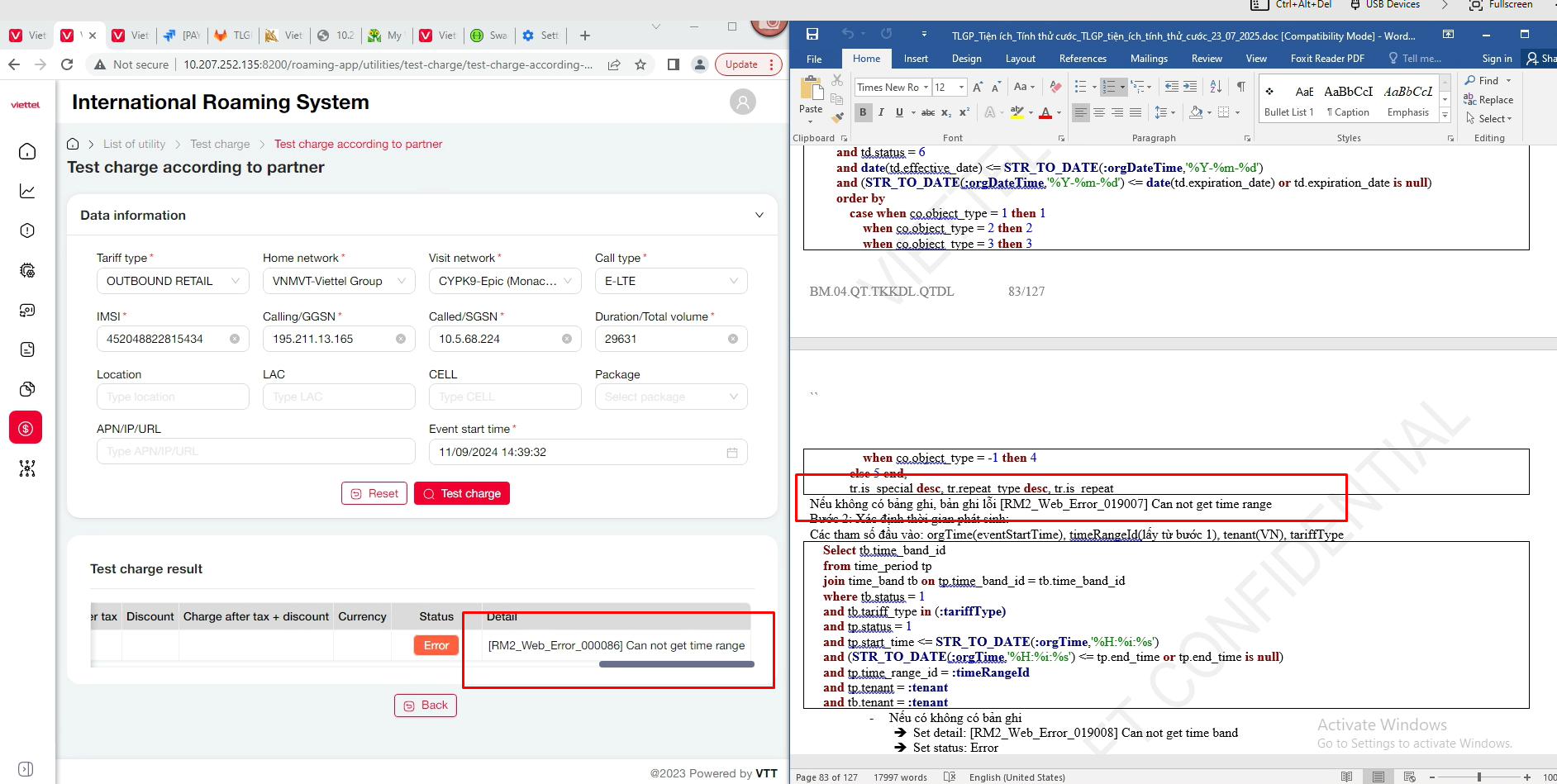
Task: Click the Test charge button
Action: point(462,493)
